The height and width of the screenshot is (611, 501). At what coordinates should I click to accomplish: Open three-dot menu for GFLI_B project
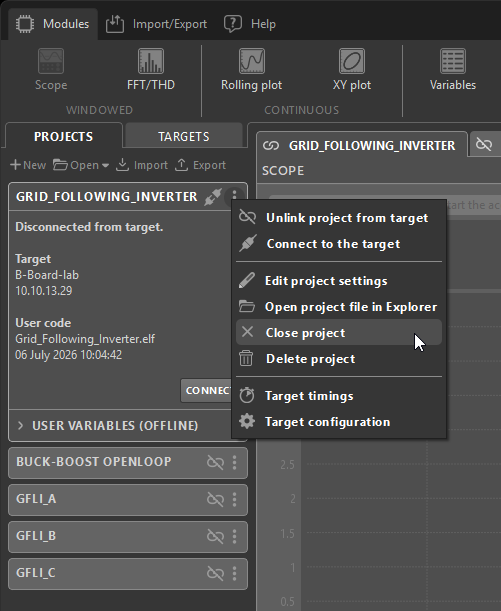(235, 536)
